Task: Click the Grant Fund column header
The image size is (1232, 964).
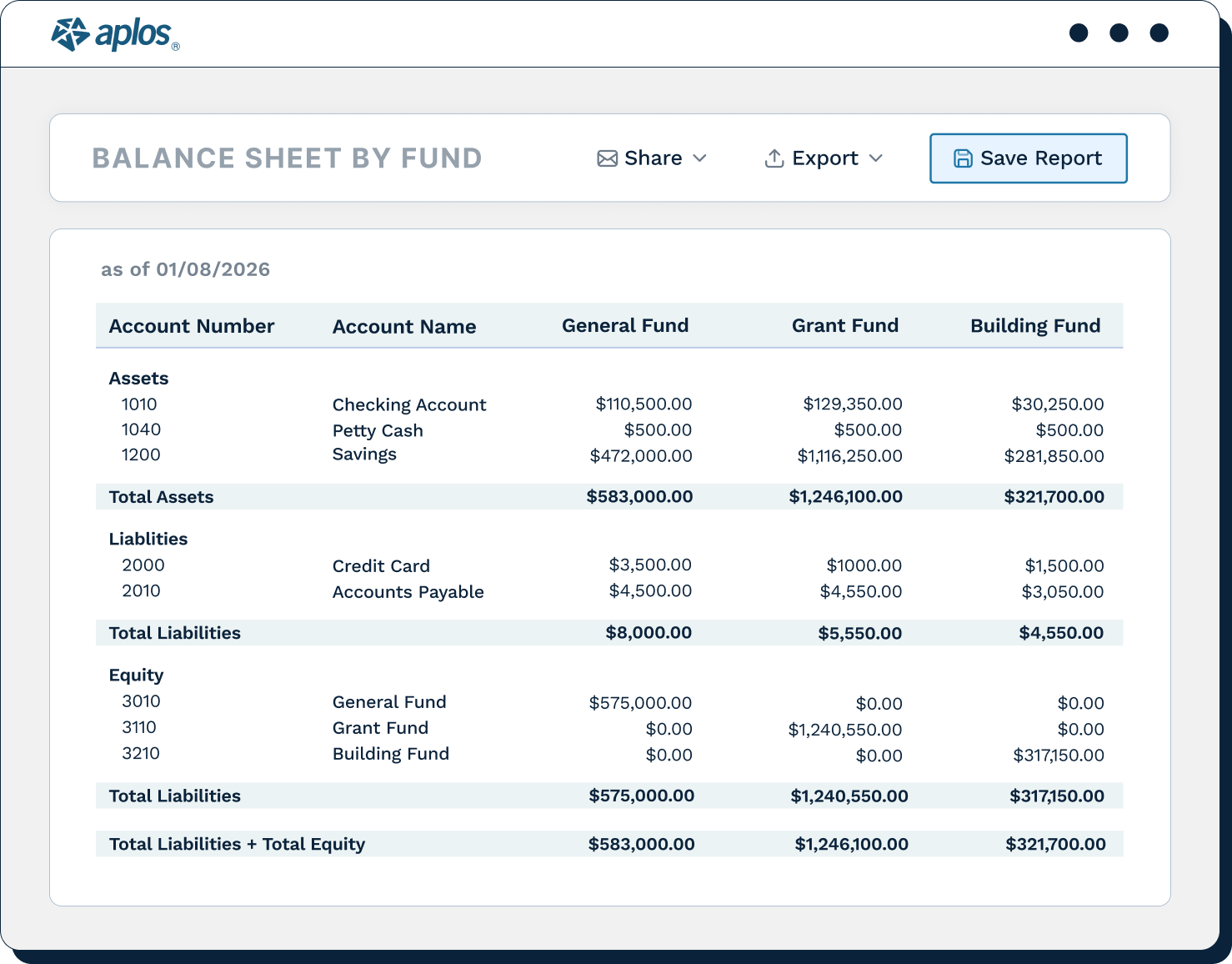Action: pyautogui.click(x=845, y=325)
